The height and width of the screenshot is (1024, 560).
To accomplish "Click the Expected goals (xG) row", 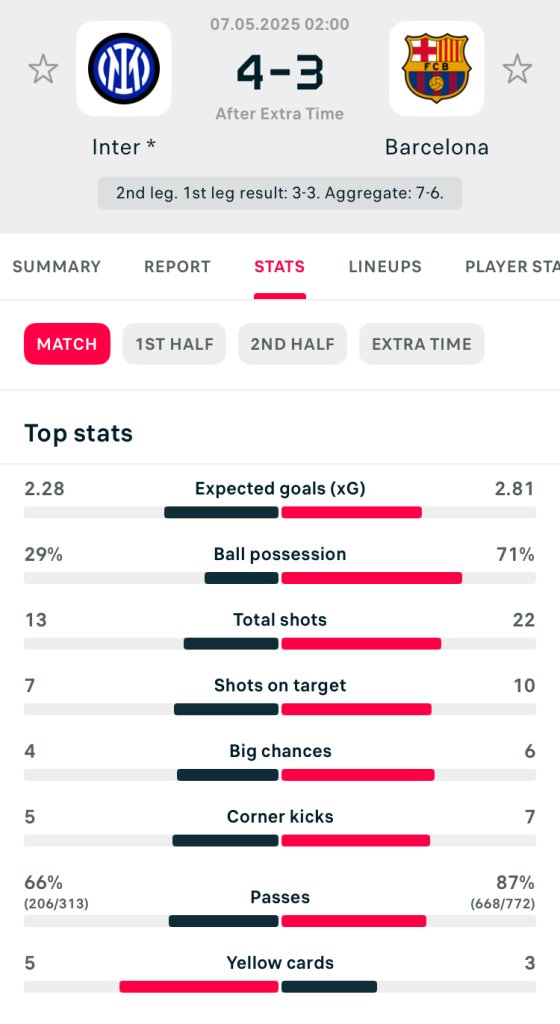I will pyautogui.click(x=280, y=499).
